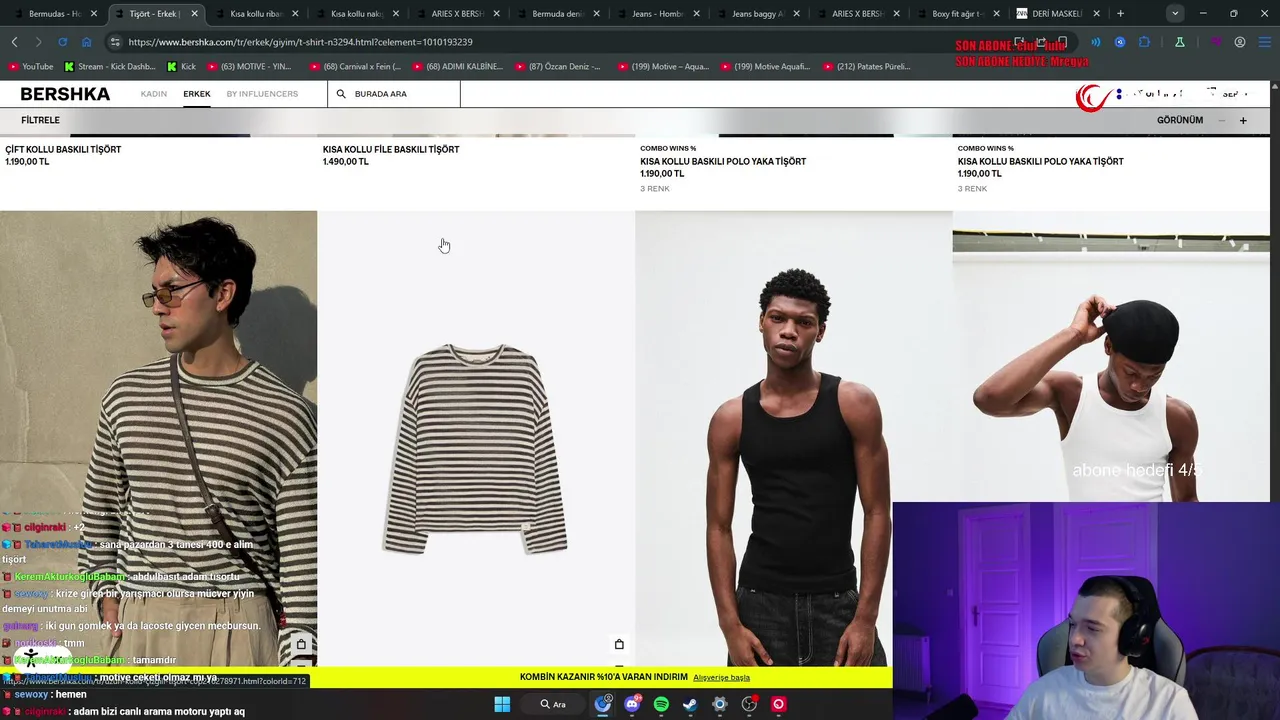Switch to the Jeans - Hombre tab
Viewport: 1280px width, 720px height.
coord(658,14)
